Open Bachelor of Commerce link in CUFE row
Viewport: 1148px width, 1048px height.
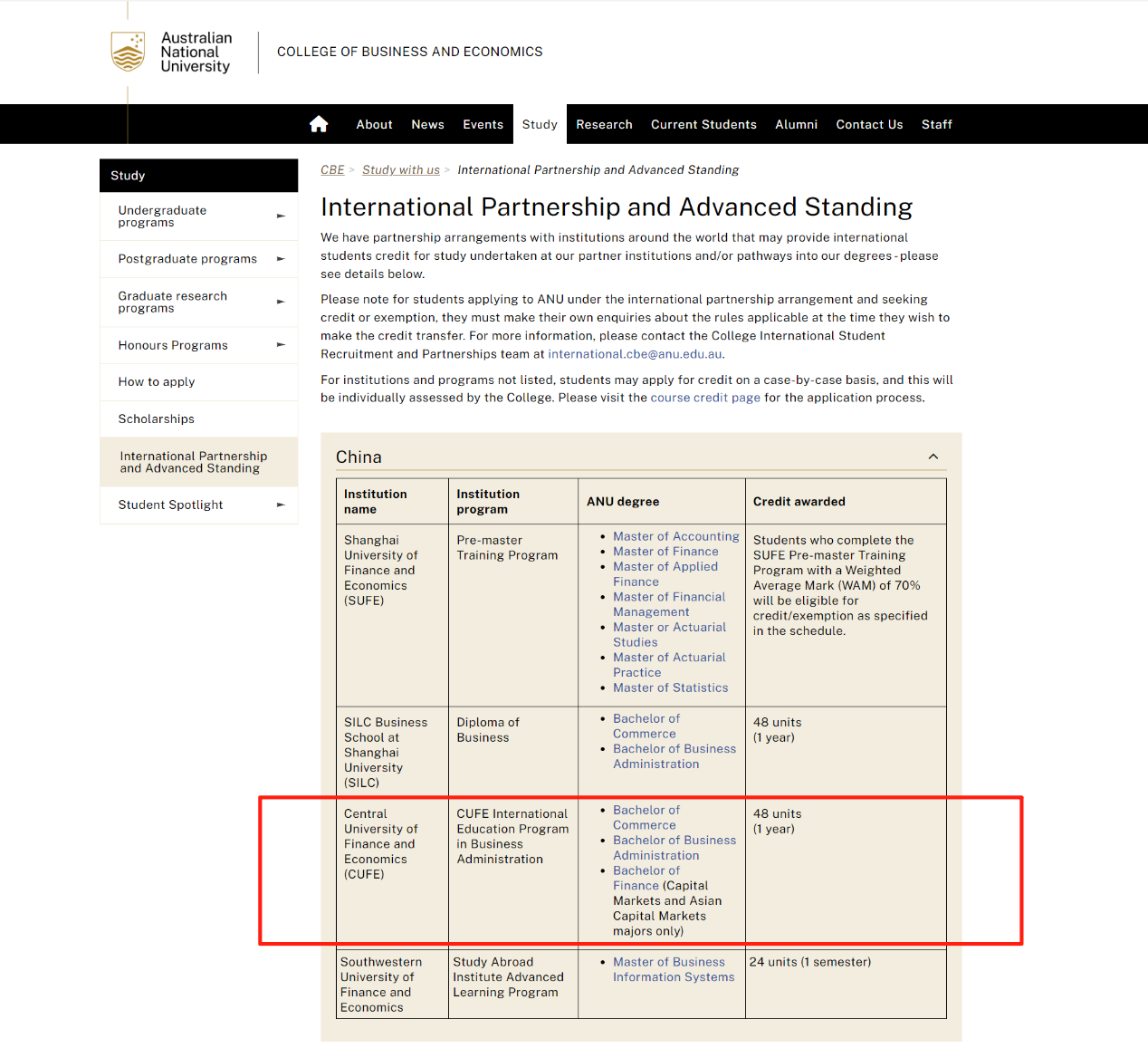(646, 818)
